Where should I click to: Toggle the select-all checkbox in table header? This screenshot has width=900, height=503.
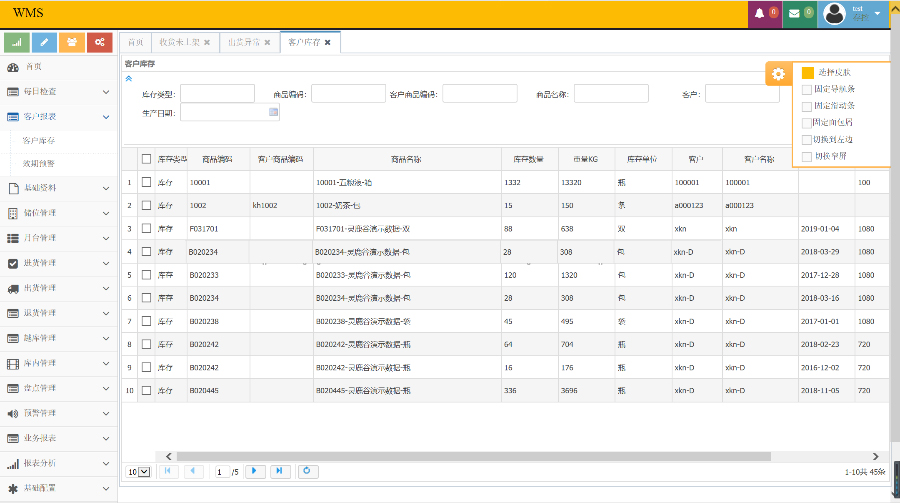point(146,159)
